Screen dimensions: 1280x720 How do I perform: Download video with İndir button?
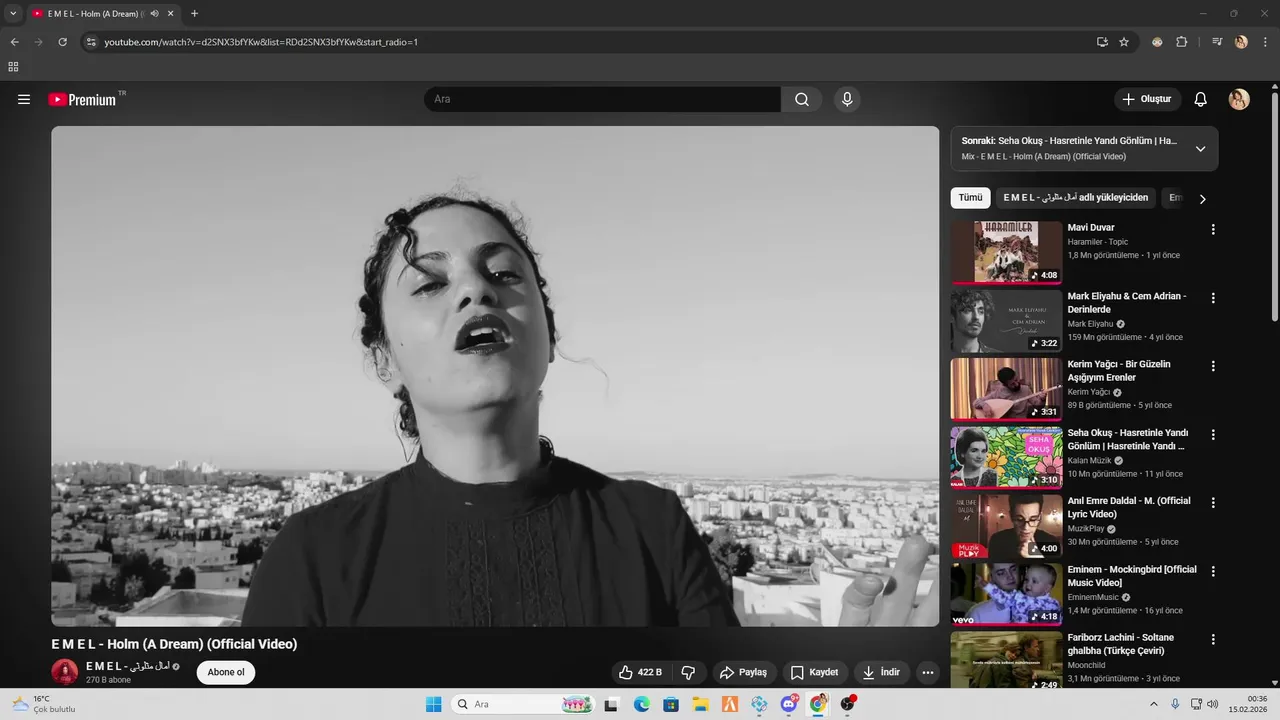(881, 673)
